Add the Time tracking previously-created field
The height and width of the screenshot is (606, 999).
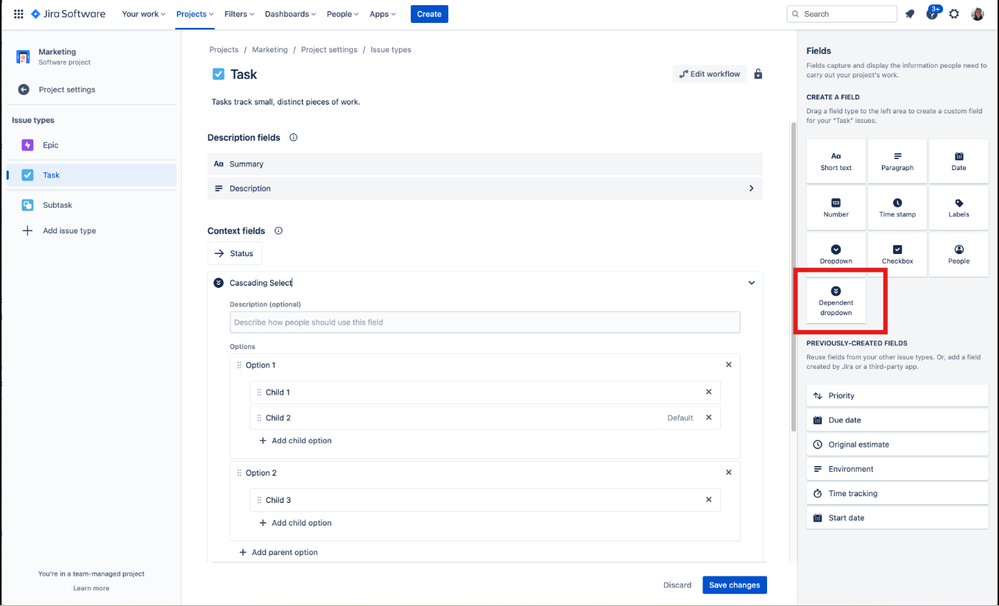point(897,493)
